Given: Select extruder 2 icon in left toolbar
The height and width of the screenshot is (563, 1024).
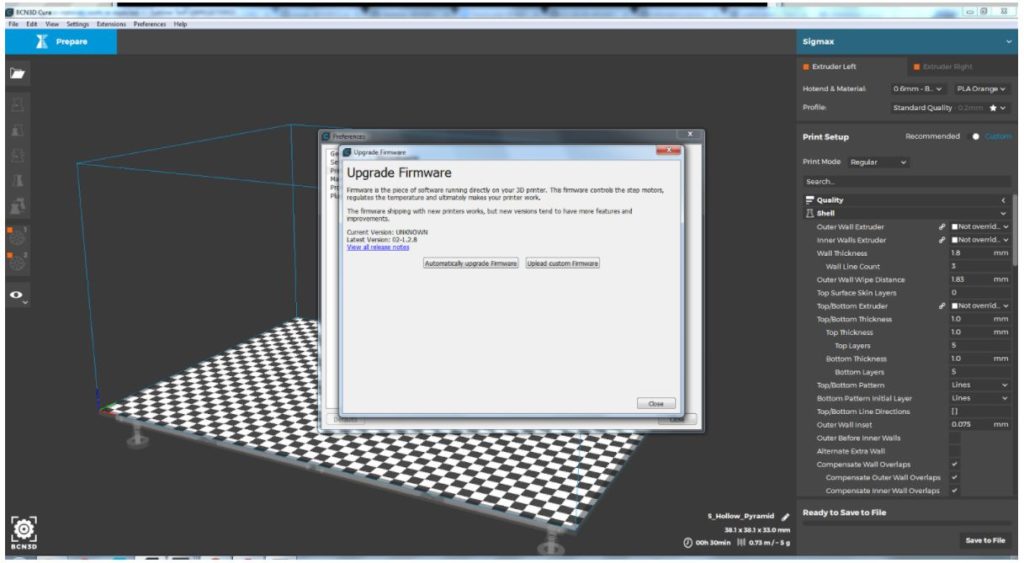Looking at the screenshot, I should [x=17, y=262].
